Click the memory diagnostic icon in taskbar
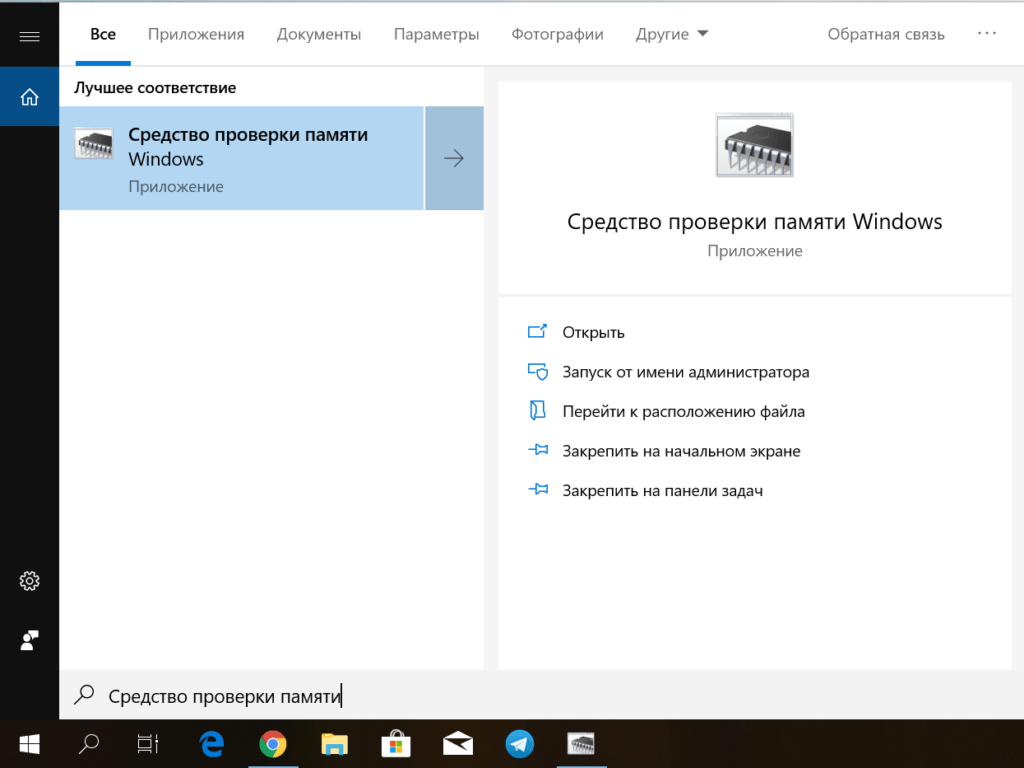Viewport: 1024px width, 768px height. click(x=581, y=744)
